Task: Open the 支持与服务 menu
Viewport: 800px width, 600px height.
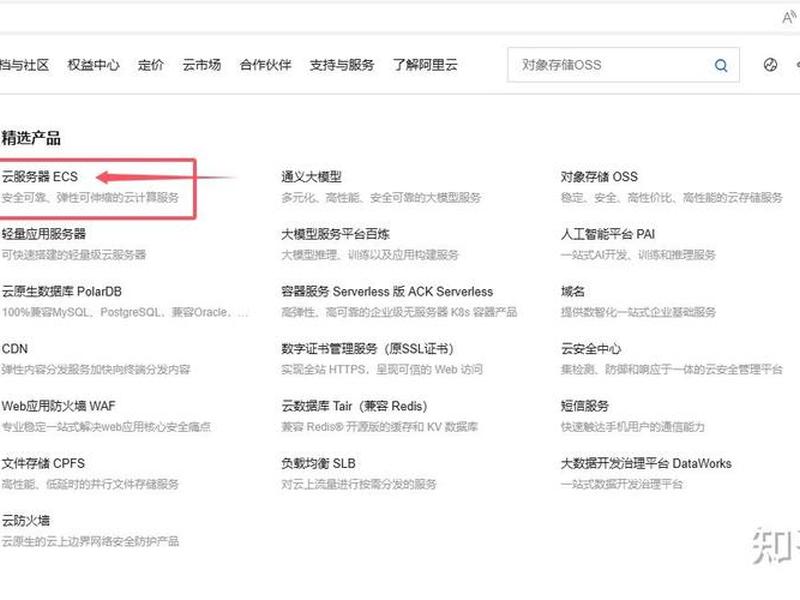Action: (342, 65)
